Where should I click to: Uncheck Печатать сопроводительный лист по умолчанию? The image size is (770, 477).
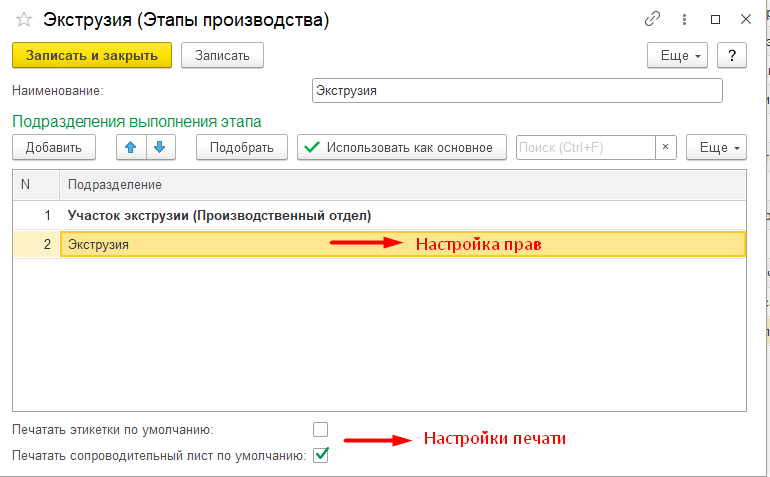tap(320, 456)
